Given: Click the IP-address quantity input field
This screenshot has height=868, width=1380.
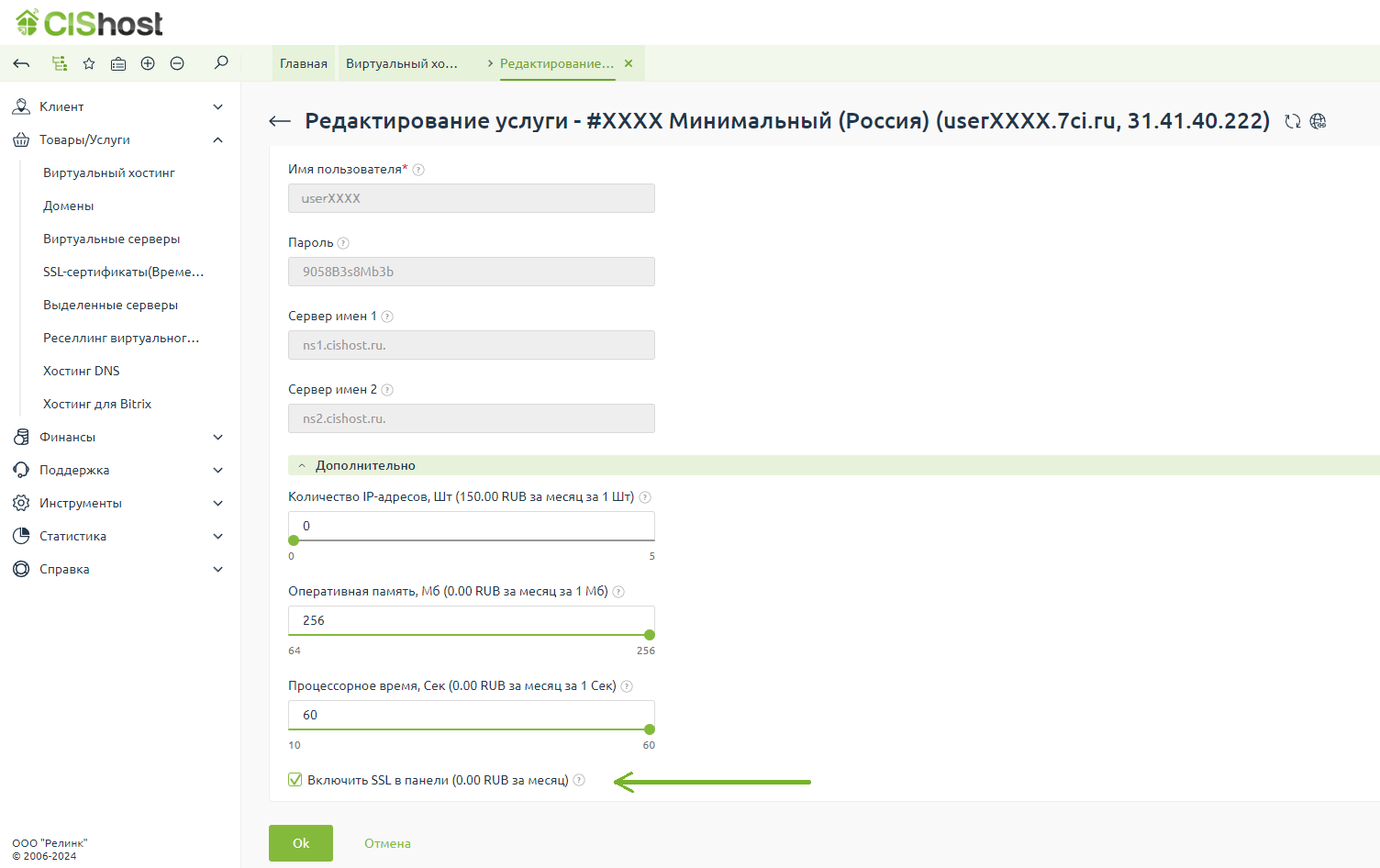Looking at the screenshot, I should coord(472,526).
